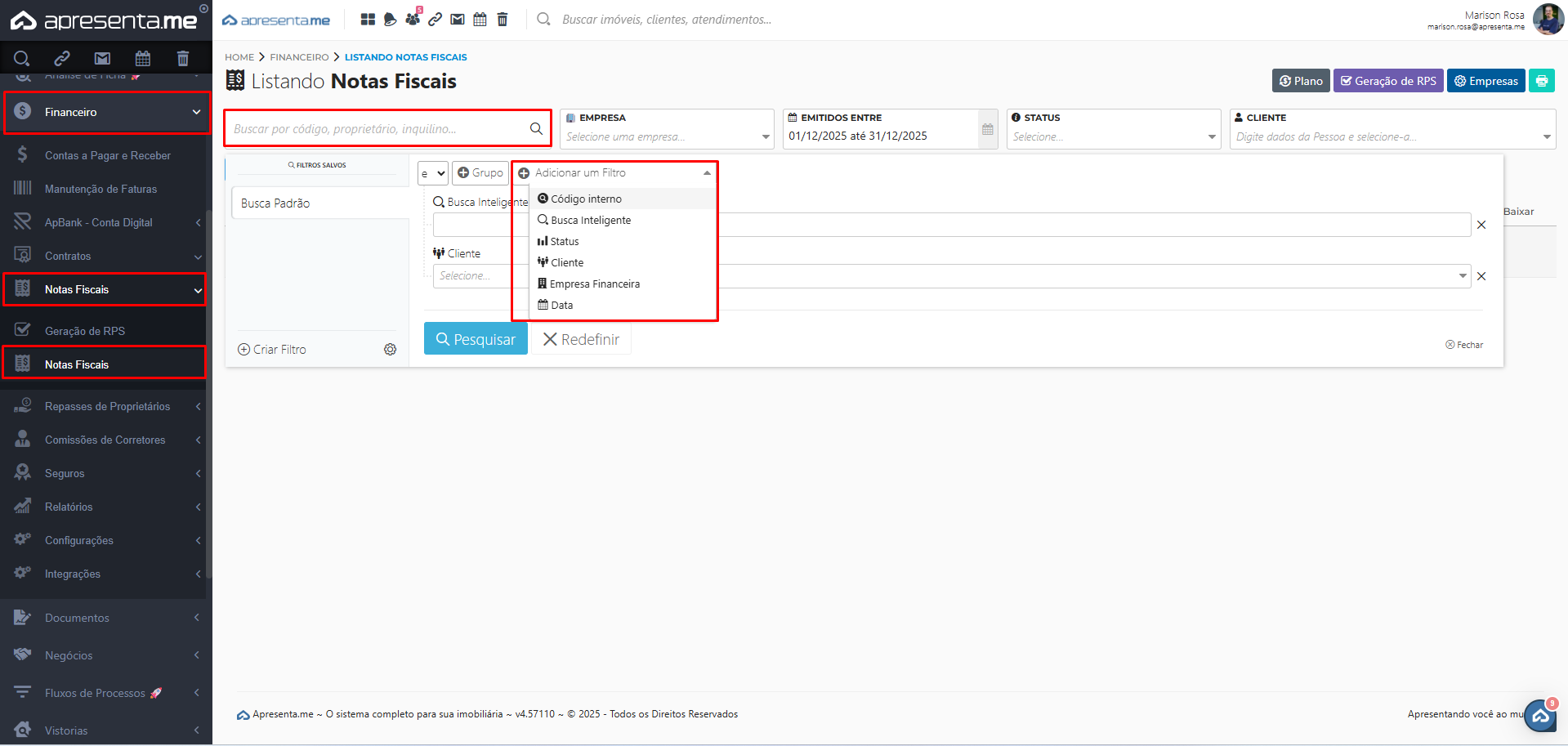The image size is (1568, 746).
Task: Click the green print icon button
Action: point(1541,81)
